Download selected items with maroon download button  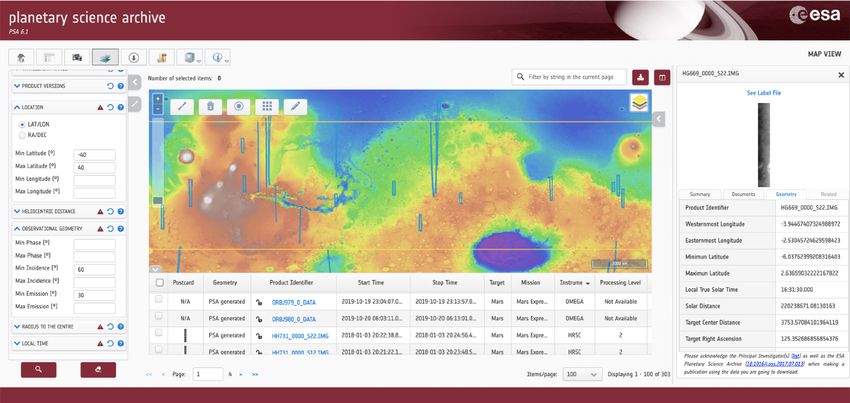click(x=640, y=77)
